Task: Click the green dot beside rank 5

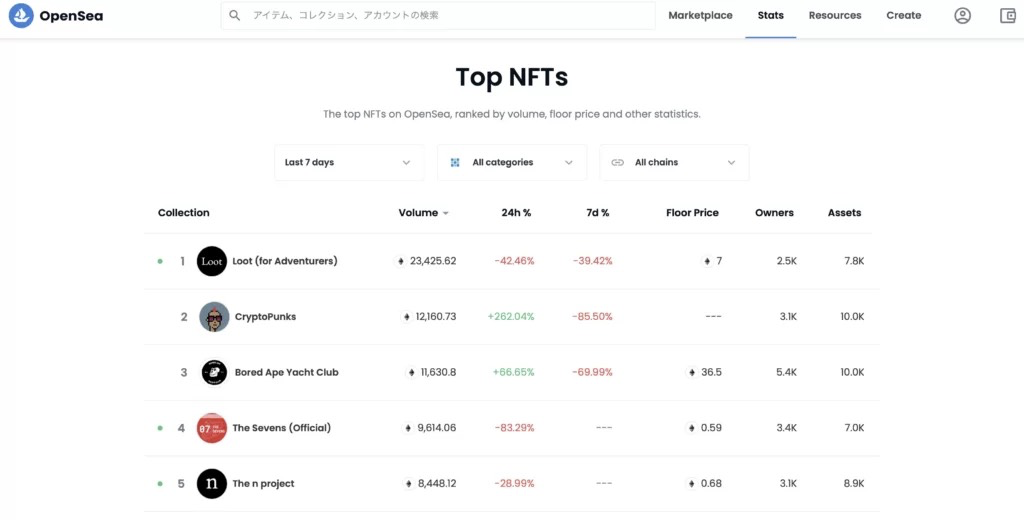Action: coord(160,483)
